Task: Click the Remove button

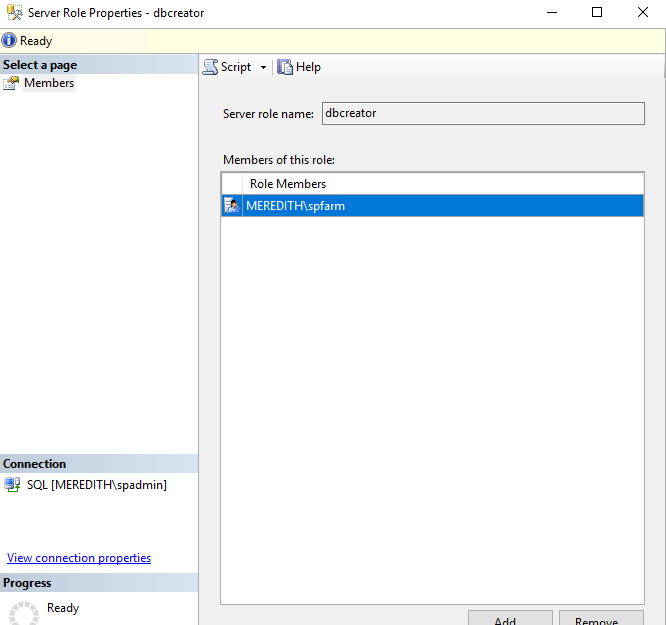Action: pos(601,618)
